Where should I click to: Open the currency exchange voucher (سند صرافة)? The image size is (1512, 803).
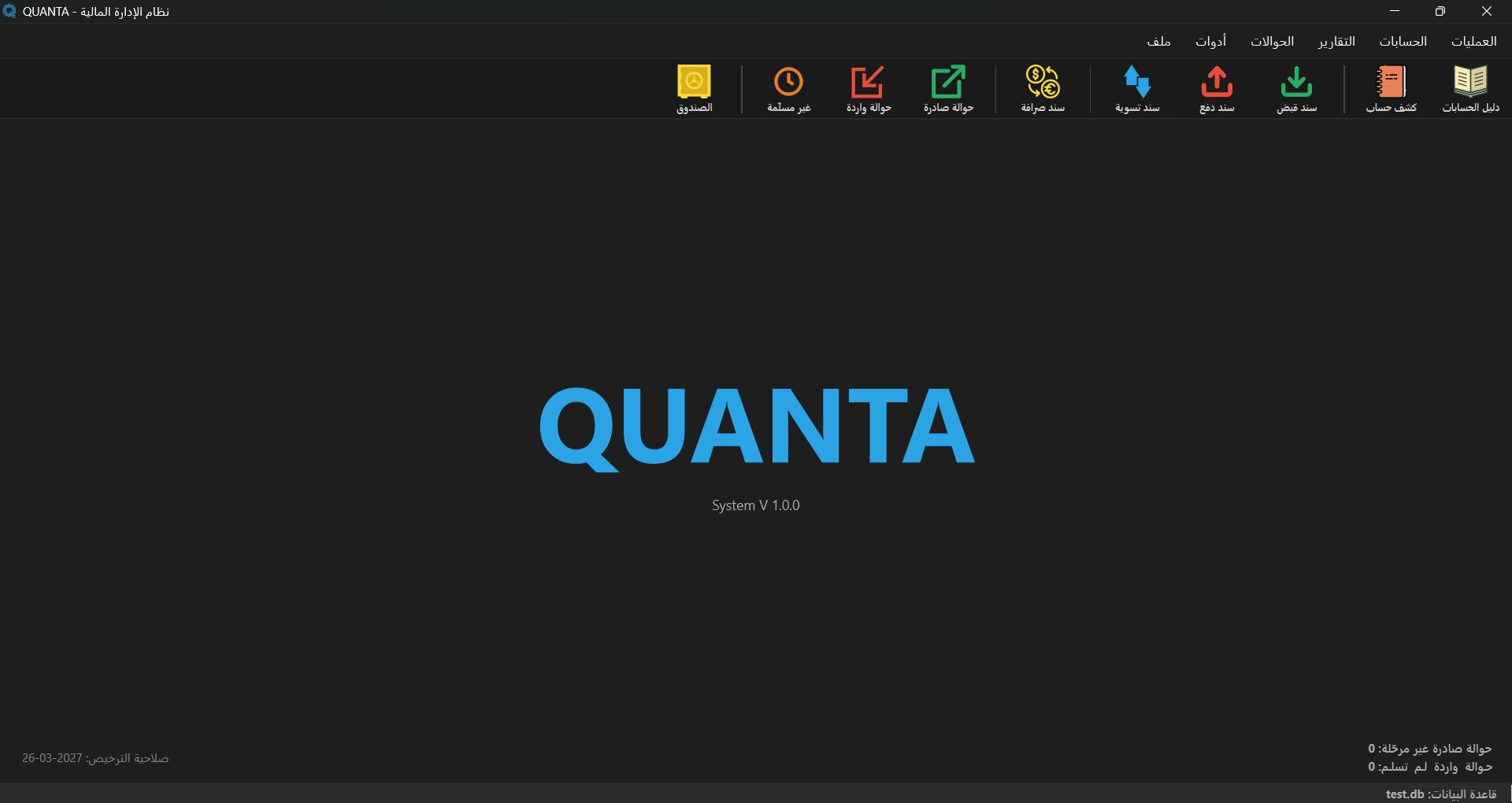coord(1043,89)
